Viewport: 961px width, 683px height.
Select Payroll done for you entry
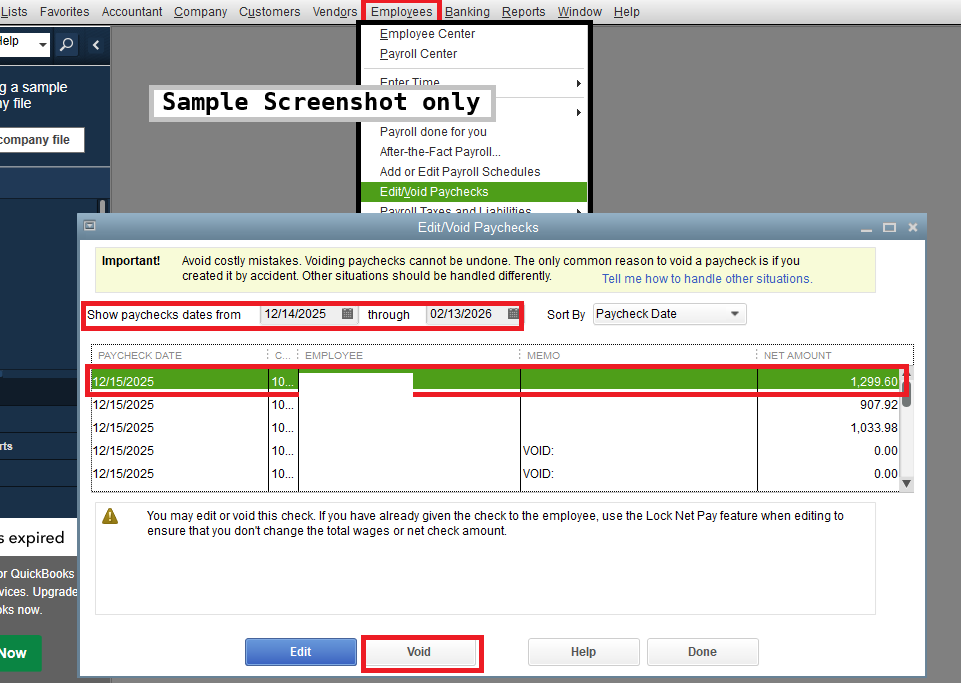[433, 132]
